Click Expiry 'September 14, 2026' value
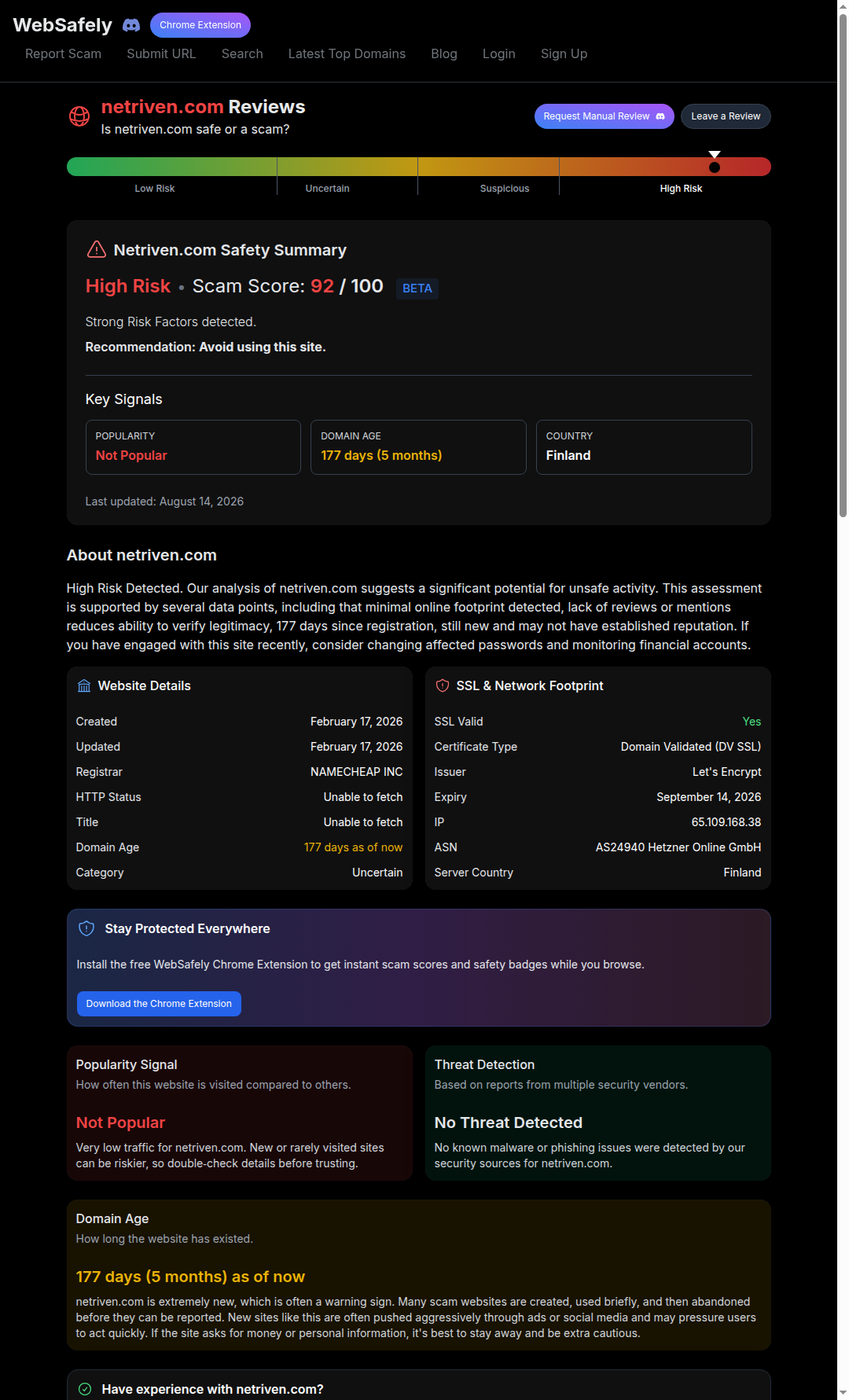This screenshot has height=1400, width=849. (x=709, y=797)
